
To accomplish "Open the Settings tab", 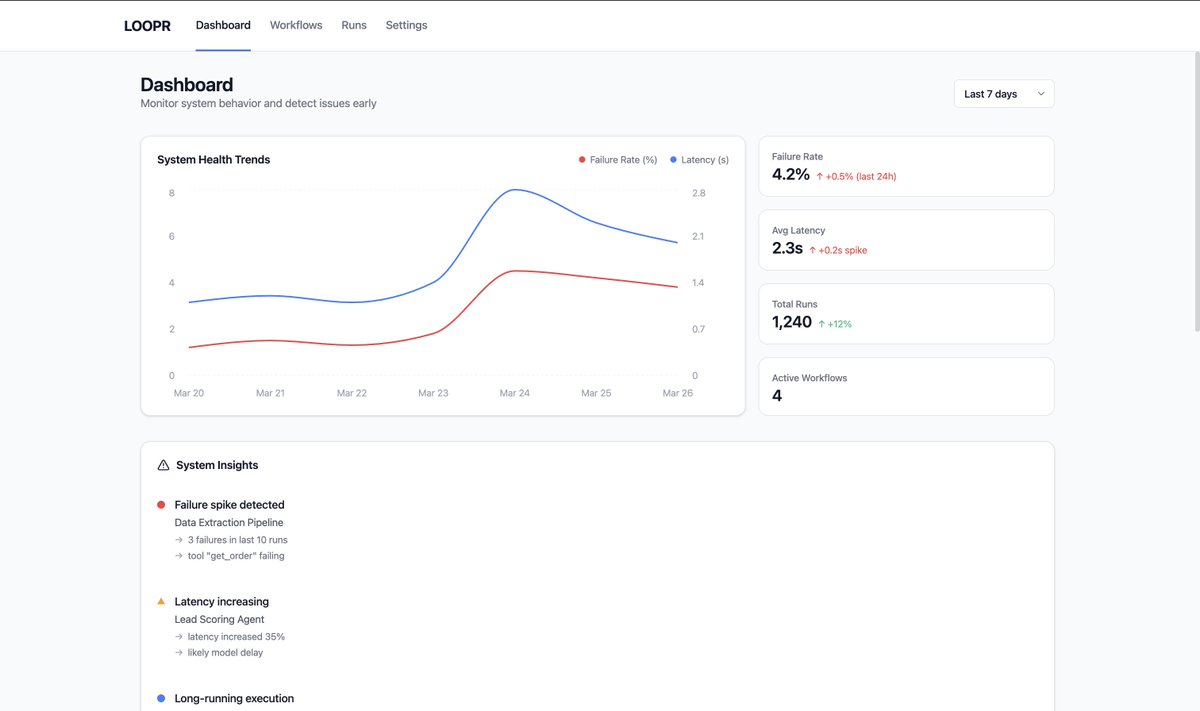I will click(406, 25).
